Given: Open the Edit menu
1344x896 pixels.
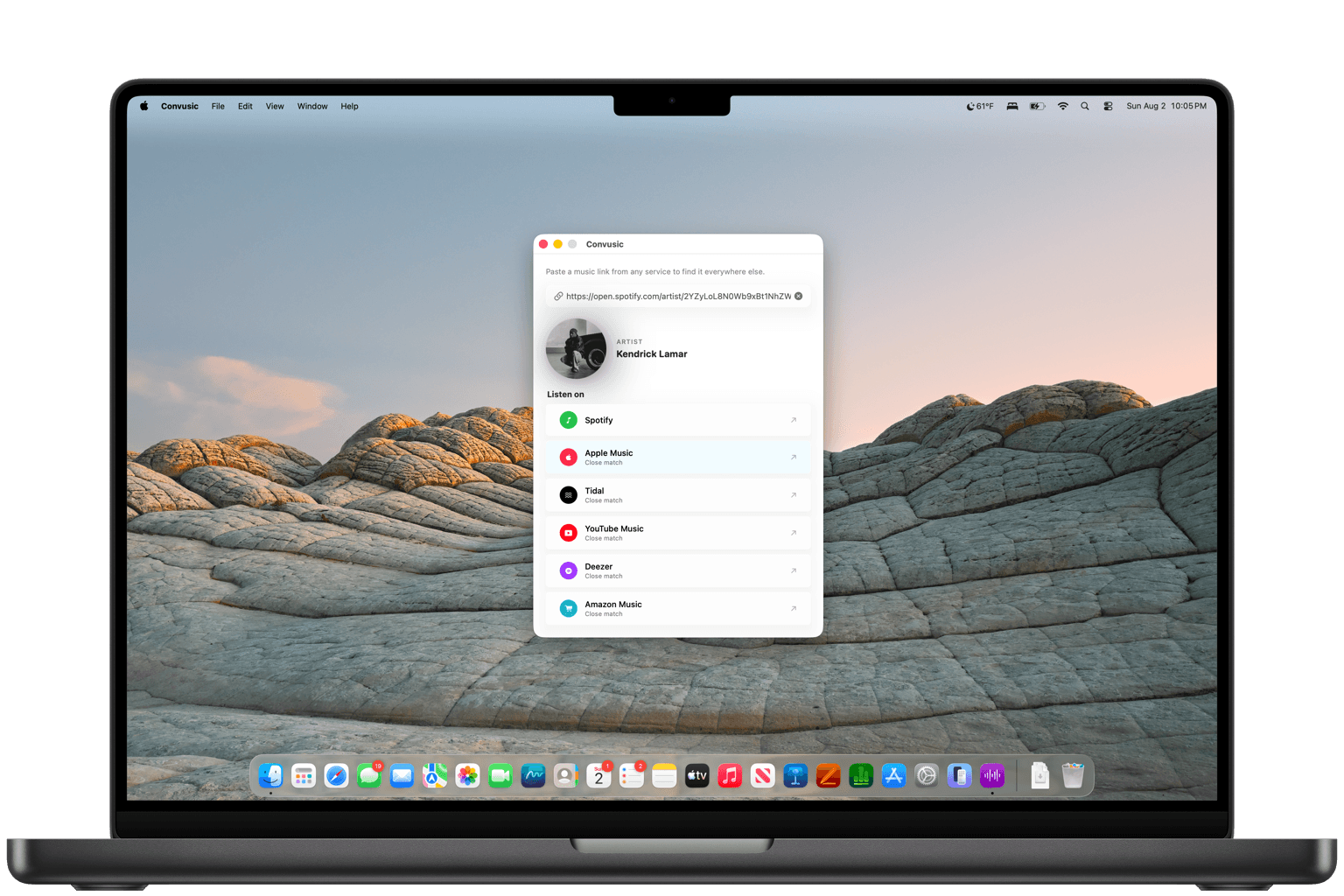Looking at the screenshot, I should (x=245, y=107).
